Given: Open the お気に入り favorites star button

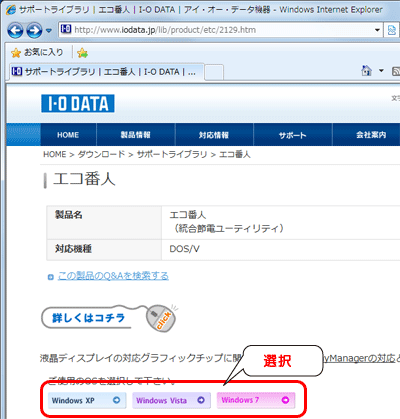Looking at the screenshot, I should click(37, 52).
